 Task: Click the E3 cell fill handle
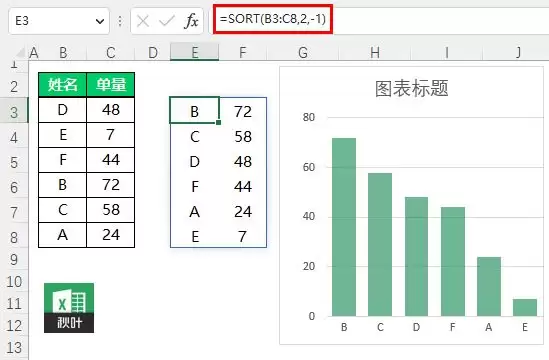tap(218, 123)
